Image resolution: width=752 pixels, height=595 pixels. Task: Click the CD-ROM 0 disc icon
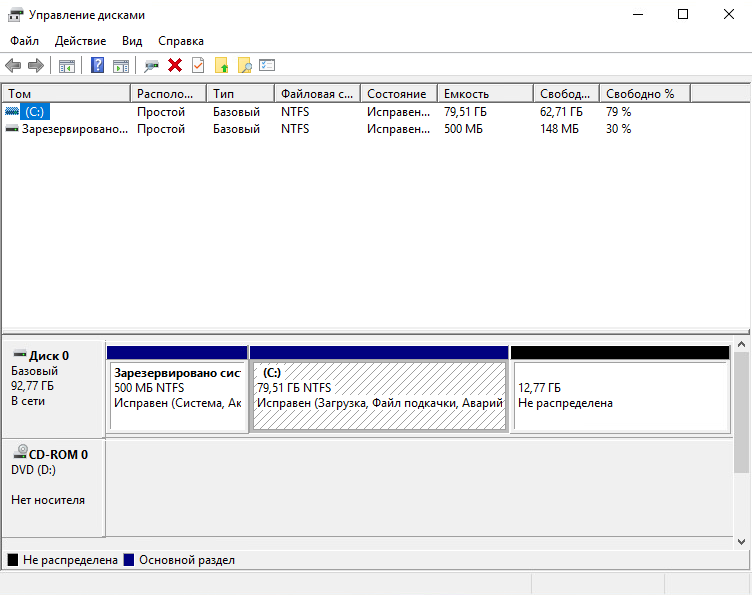pyautogui.click(x=20, y=452)
